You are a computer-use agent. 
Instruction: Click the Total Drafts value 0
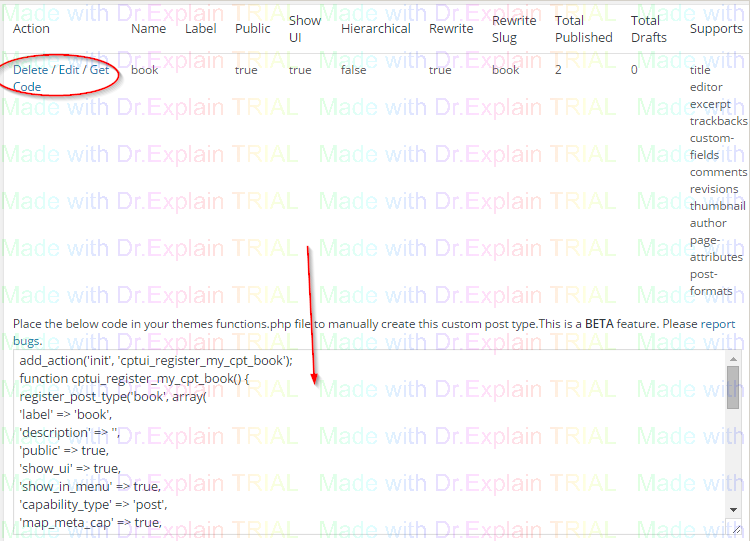point(634,70)
